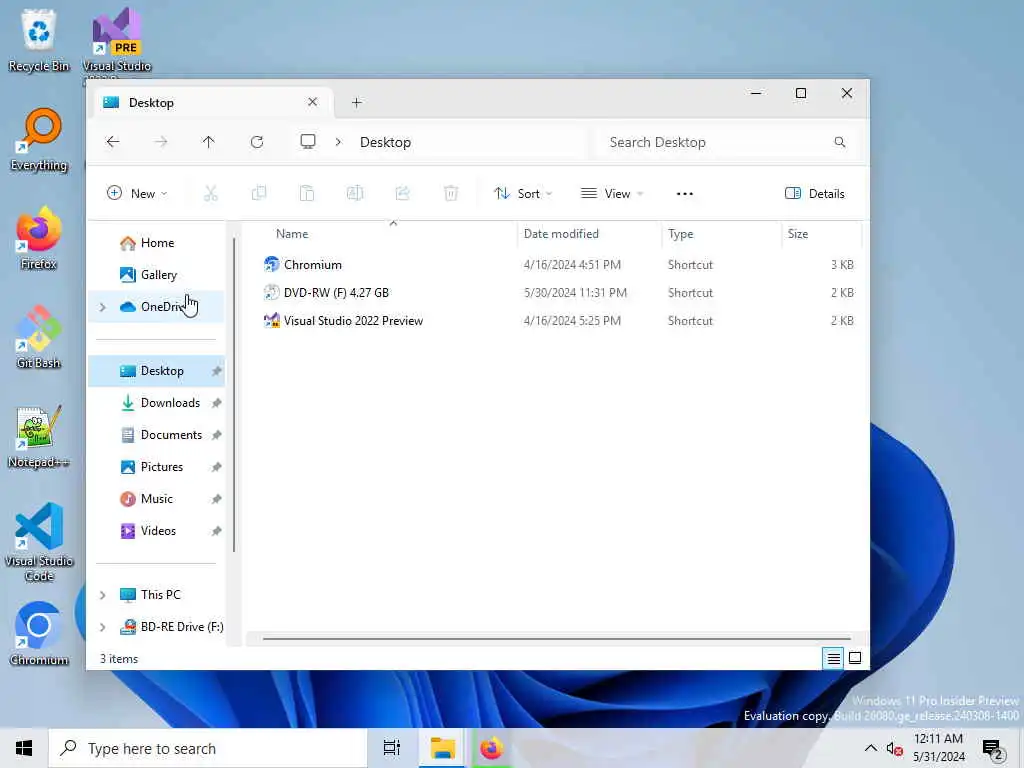The image size is (1024, 768).
Task: Click the pin icon beside Pictures
Action: click(x=216, y=467)
